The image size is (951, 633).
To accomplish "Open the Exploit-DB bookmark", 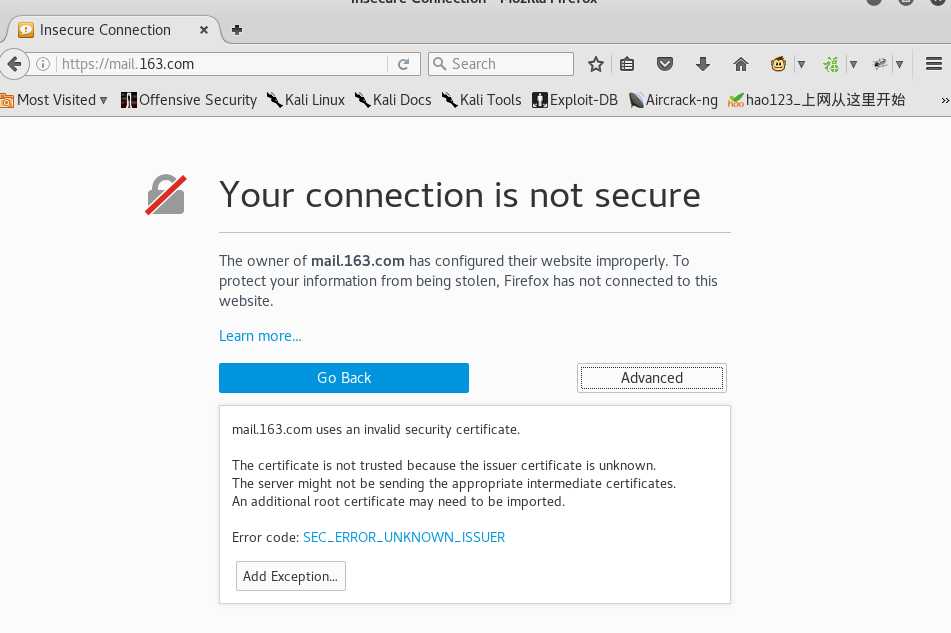I will tap(575, 100).
